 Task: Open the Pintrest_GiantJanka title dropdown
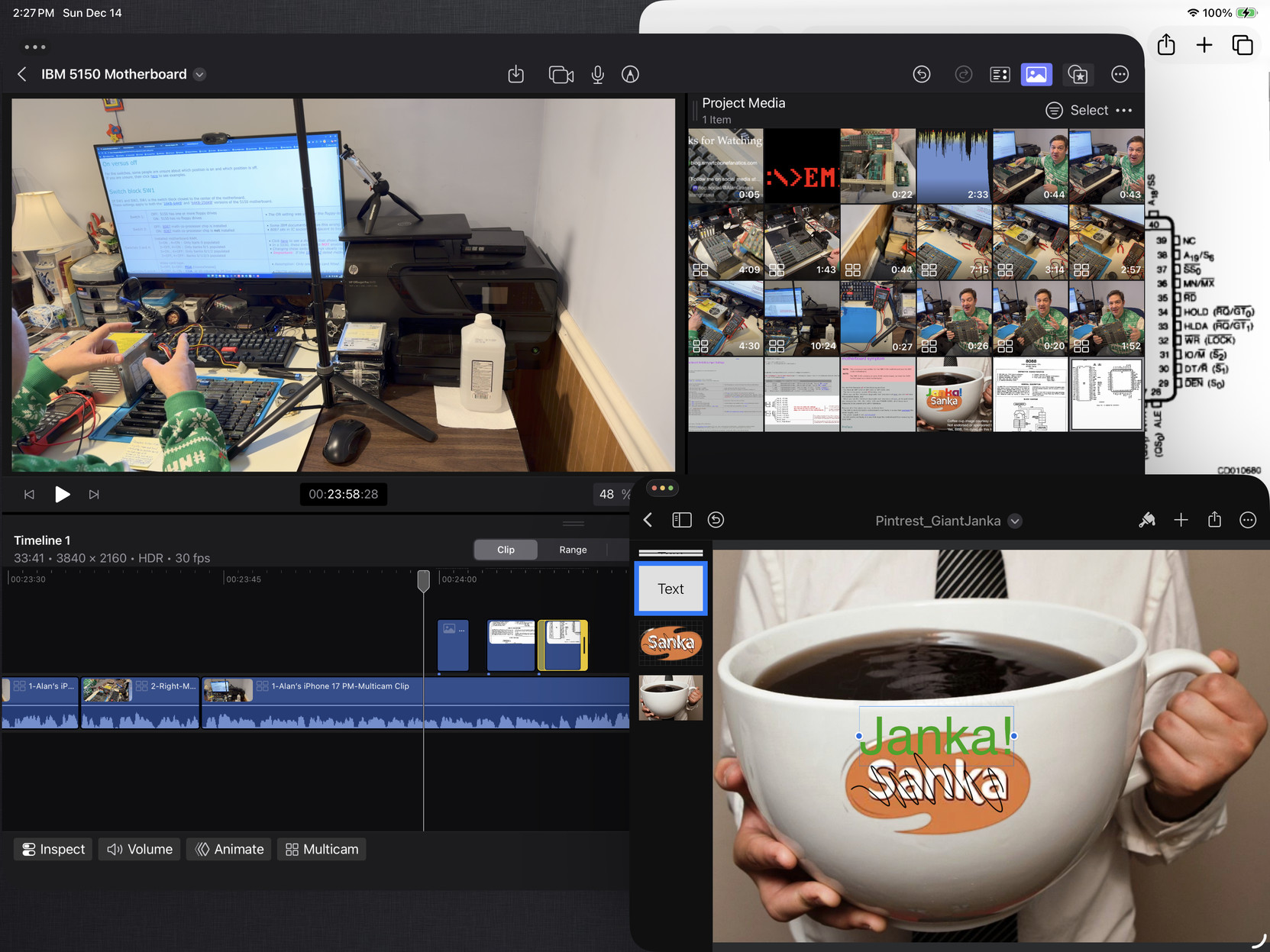click(x=1015, y=521)
